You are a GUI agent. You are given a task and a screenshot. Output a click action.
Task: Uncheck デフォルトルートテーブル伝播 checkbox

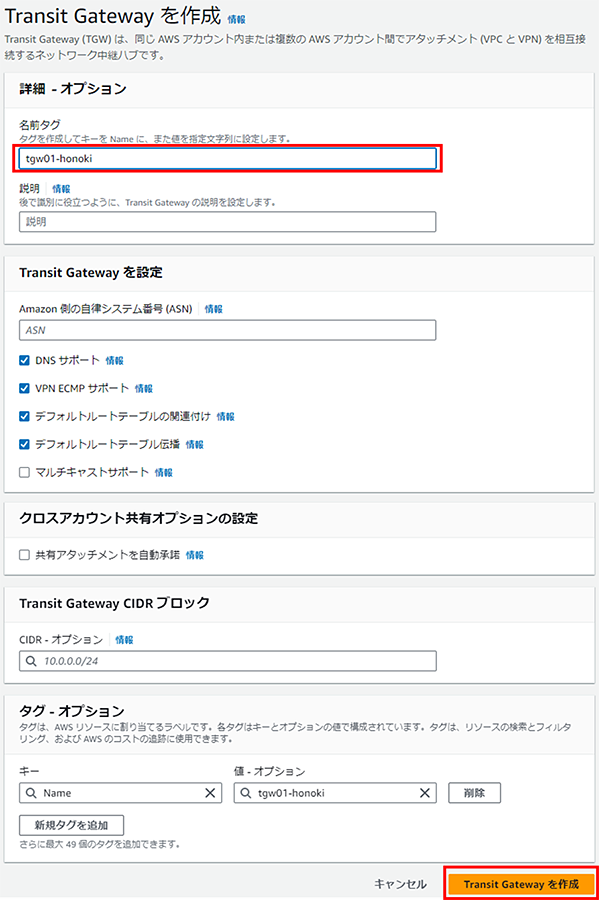coord(24,444)
